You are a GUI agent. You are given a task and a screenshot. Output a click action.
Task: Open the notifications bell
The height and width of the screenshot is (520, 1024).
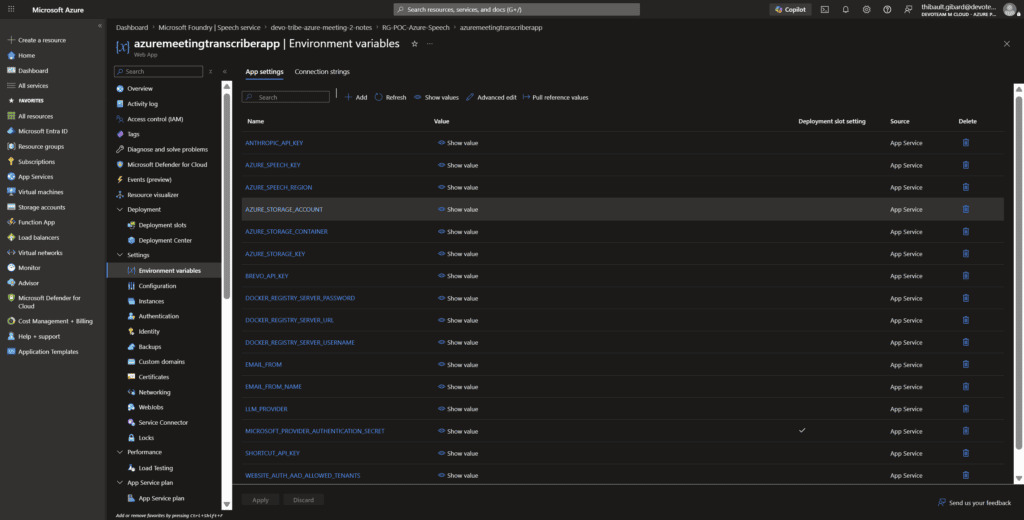[846, 9]
